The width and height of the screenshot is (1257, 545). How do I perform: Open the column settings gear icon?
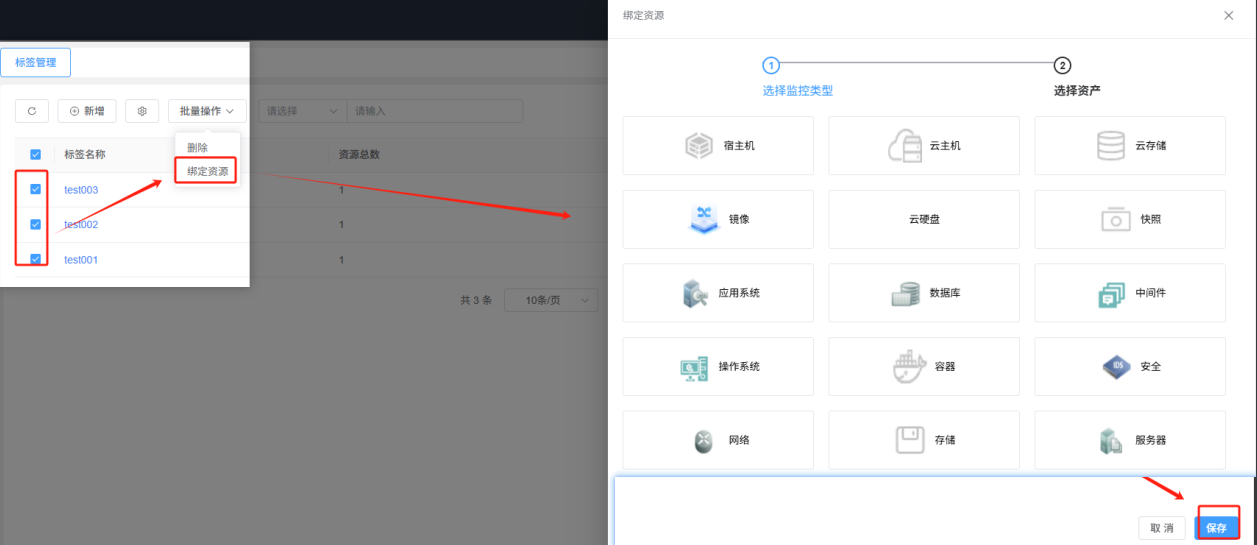tap(142, 111)
